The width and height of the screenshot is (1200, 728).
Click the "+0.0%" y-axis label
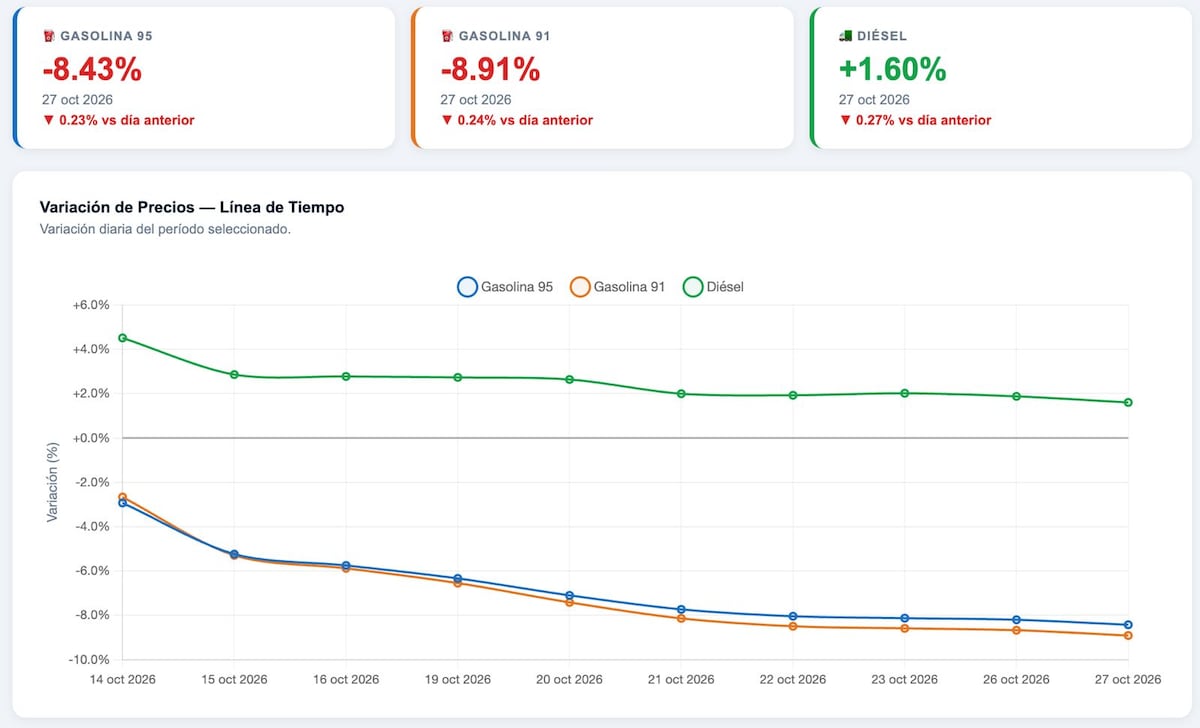tap(91, 438)
